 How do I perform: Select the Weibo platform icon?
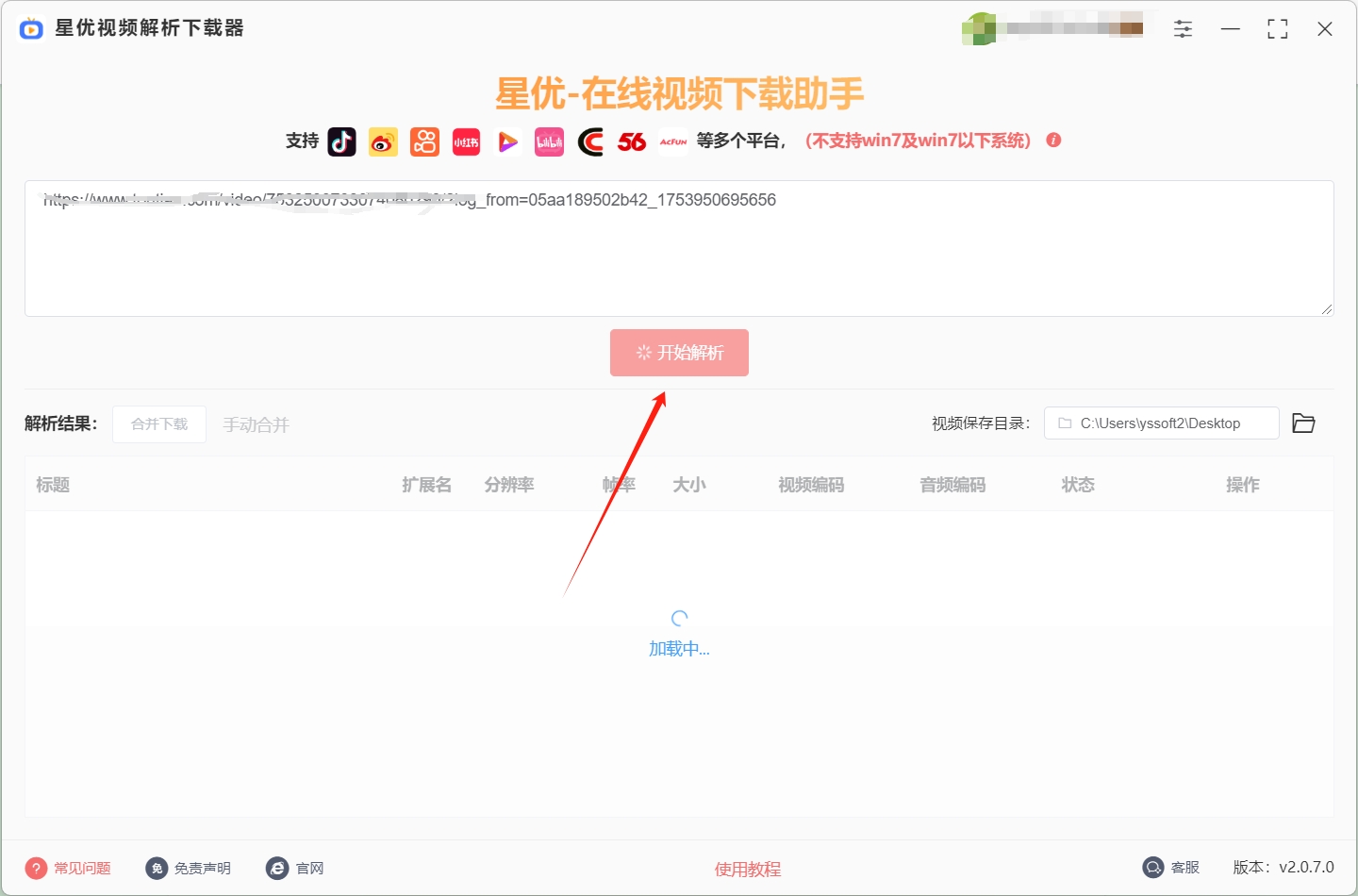click(383, 141)
